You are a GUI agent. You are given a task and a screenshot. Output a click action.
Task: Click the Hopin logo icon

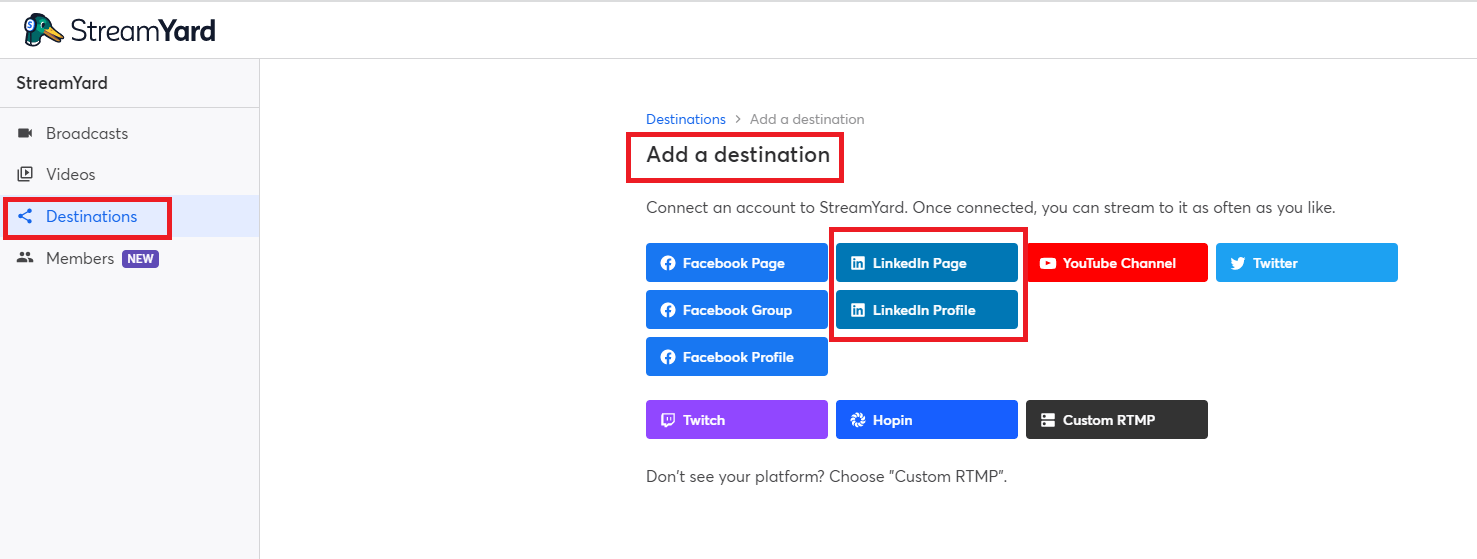tap(858, 420)
